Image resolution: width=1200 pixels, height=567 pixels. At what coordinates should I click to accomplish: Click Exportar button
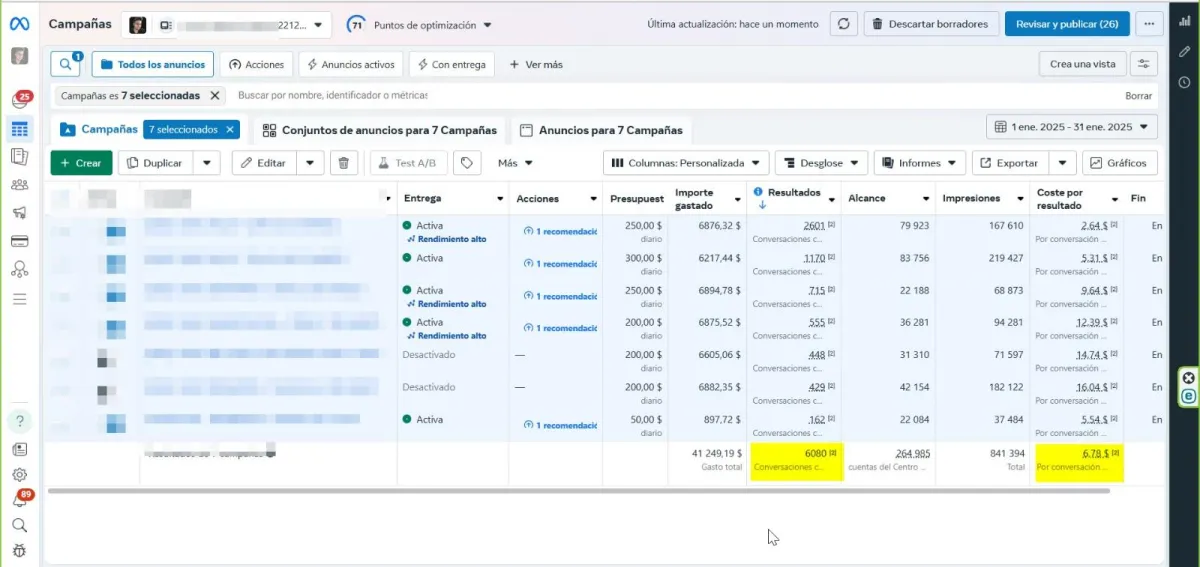pos(1011,163)
